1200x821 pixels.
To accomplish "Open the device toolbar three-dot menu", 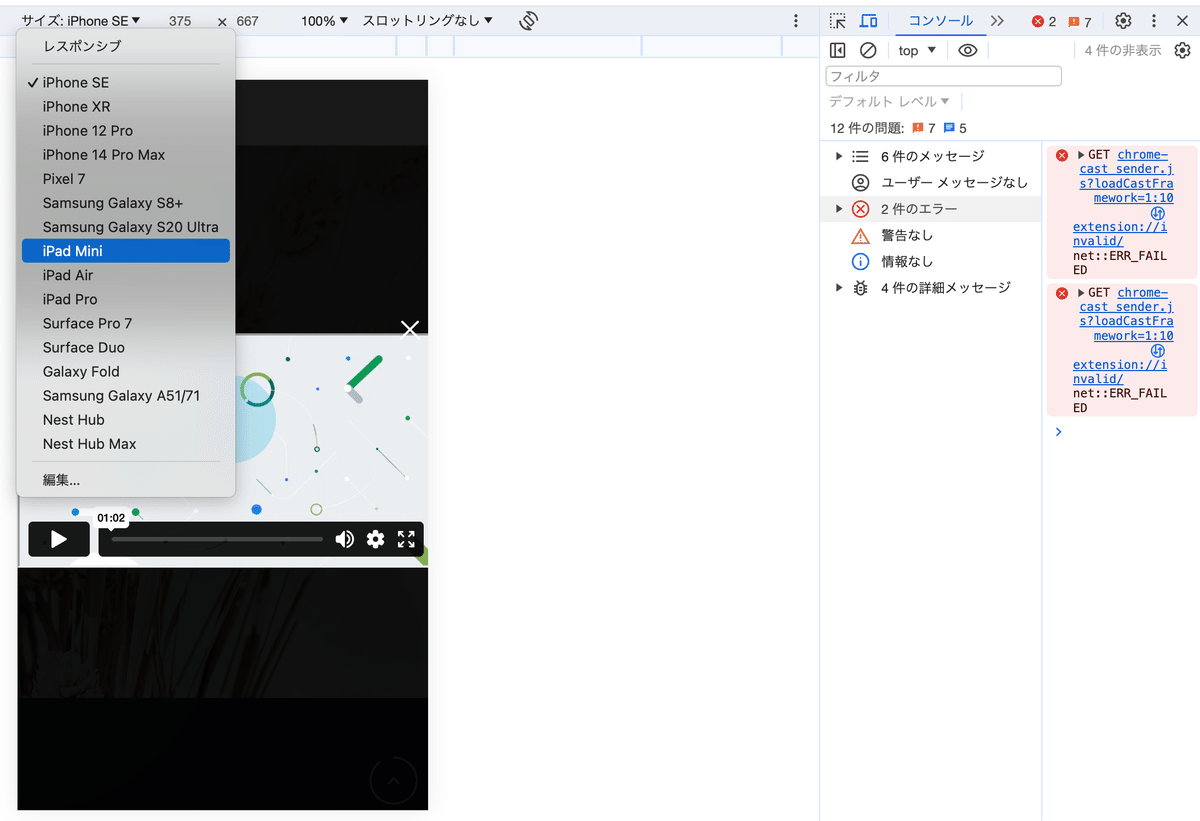I will tap(796, 21).
